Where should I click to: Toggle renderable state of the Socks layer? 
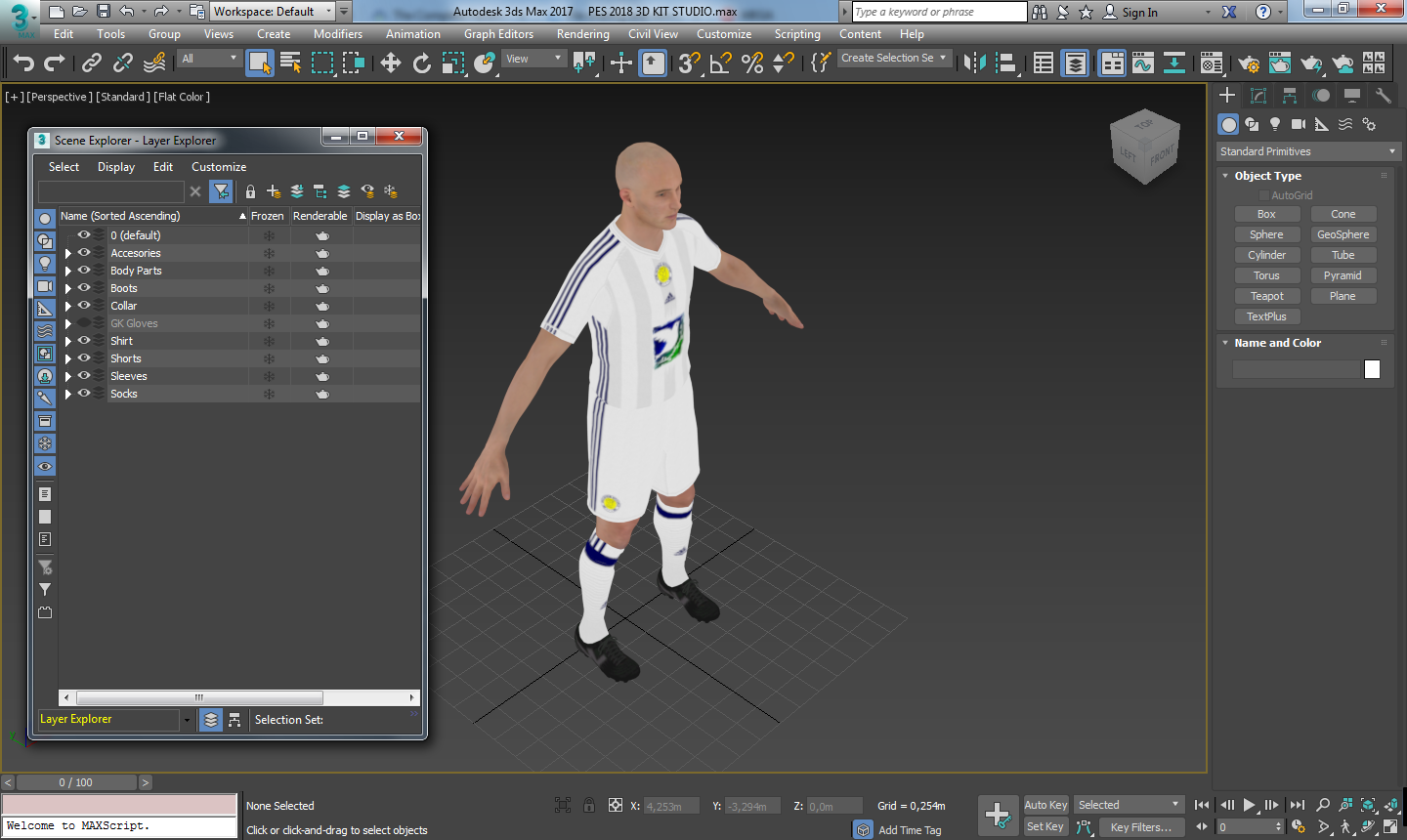click(321, 394)
